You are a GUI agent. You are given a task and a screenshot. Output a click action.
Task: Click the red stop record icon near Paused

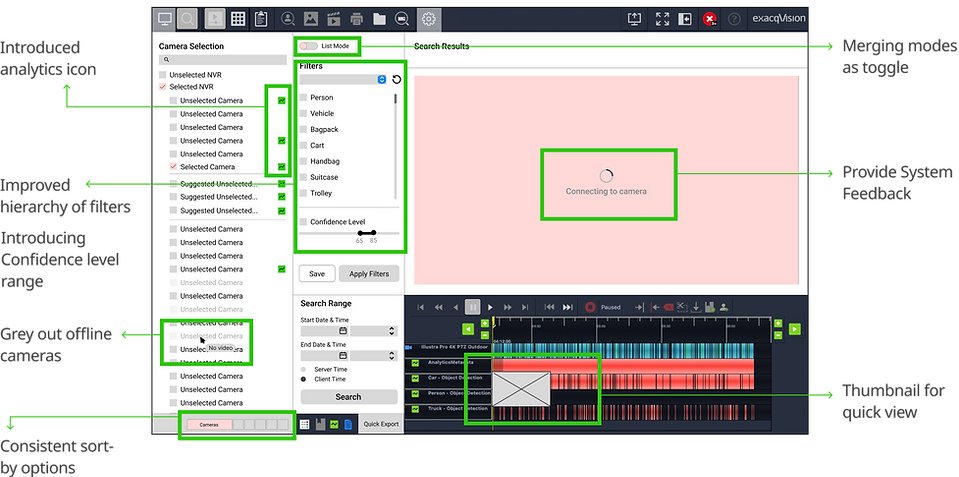(590, 308)
